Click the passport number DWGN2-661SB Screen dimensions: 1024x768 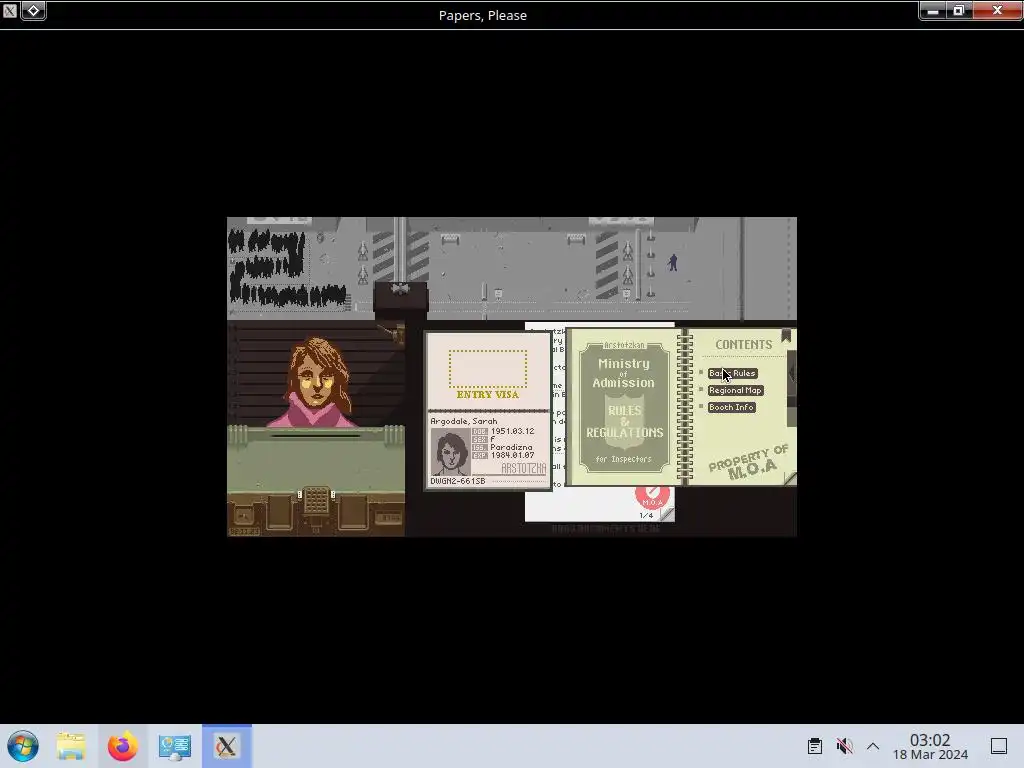(458, 481)
